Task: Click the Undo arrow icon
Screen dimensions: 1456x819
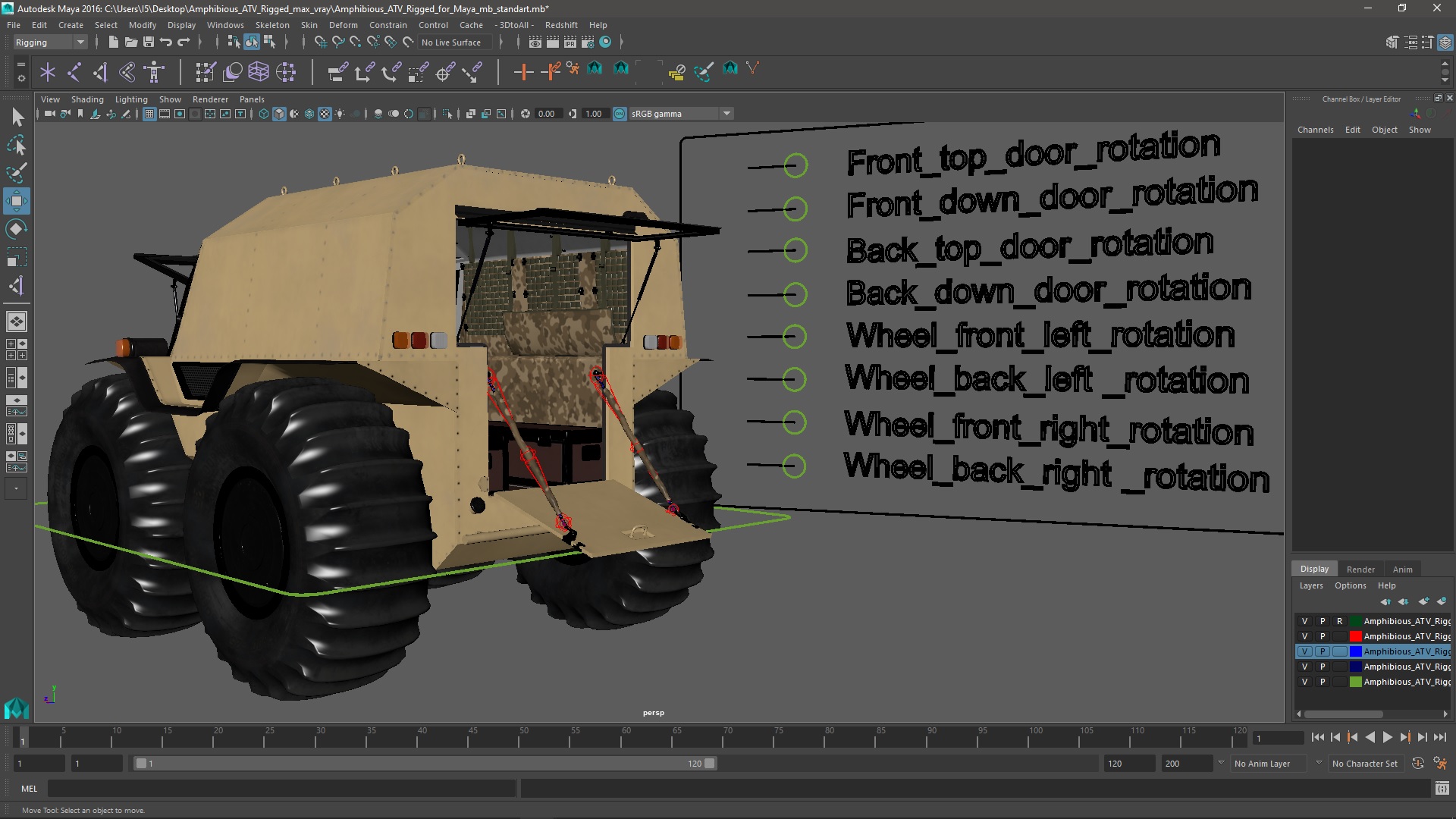Action: (166, 42)
